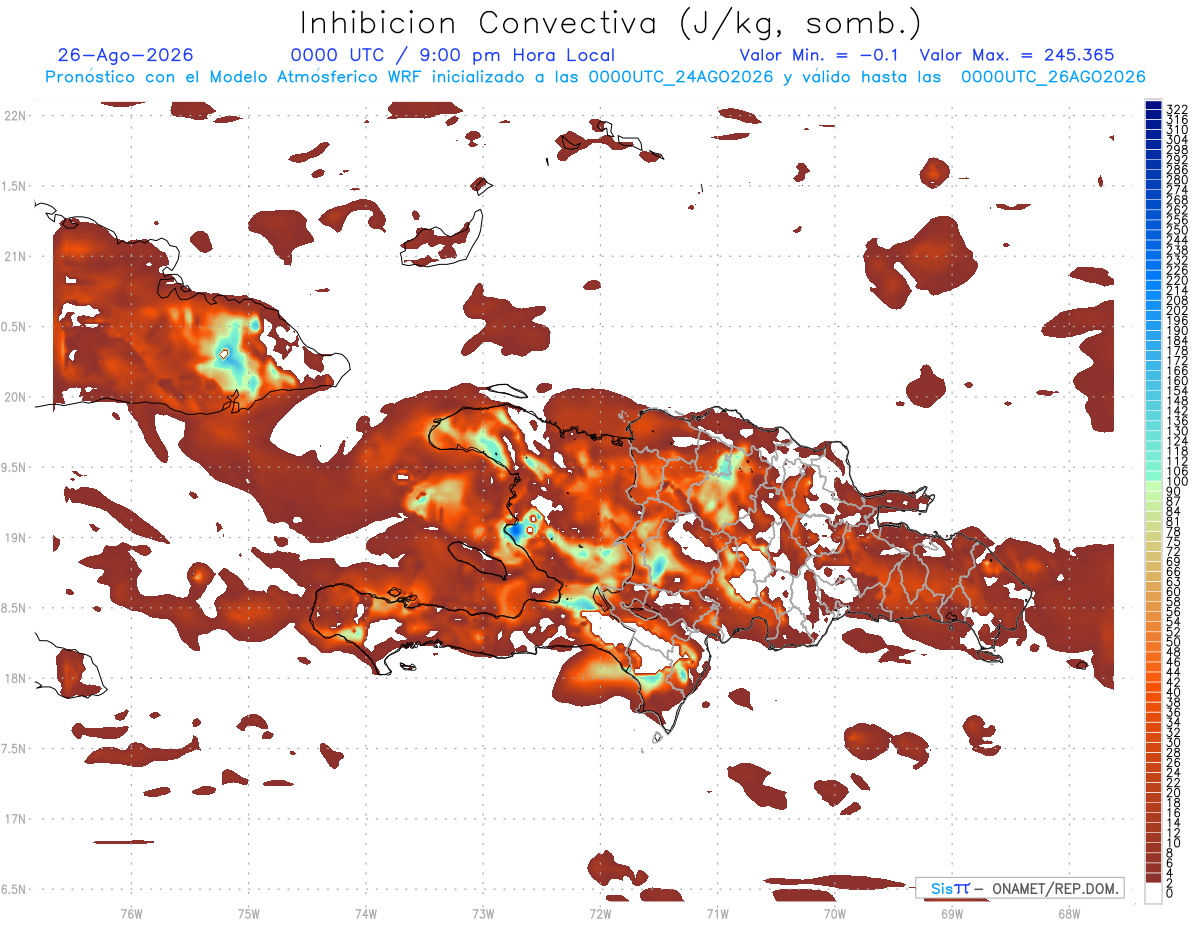1200x927 pixels.
Task: Click "0000 UTC / 9:00 pm Hora Local"
Action: (x=453, y=55)
